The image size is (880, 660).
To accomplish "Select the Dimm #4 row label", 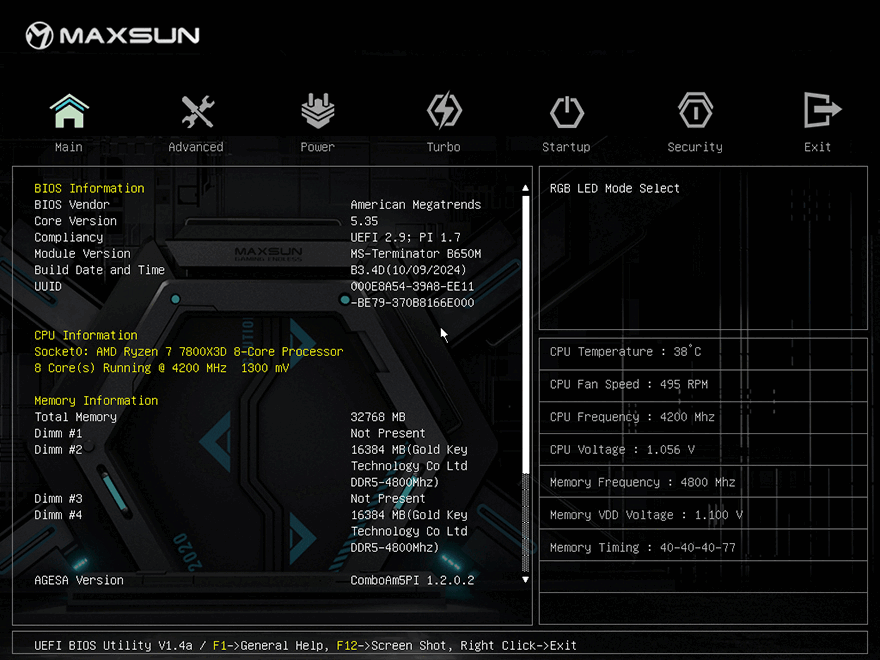I will [x=58, y=515].
